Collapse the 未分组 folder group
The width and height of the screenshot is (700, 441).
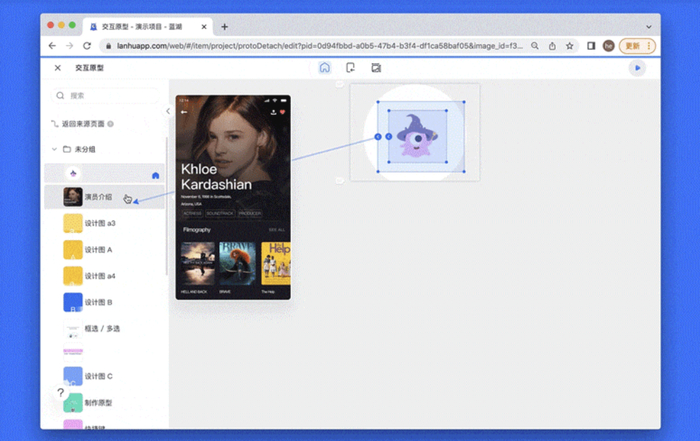tap(54, 149)
